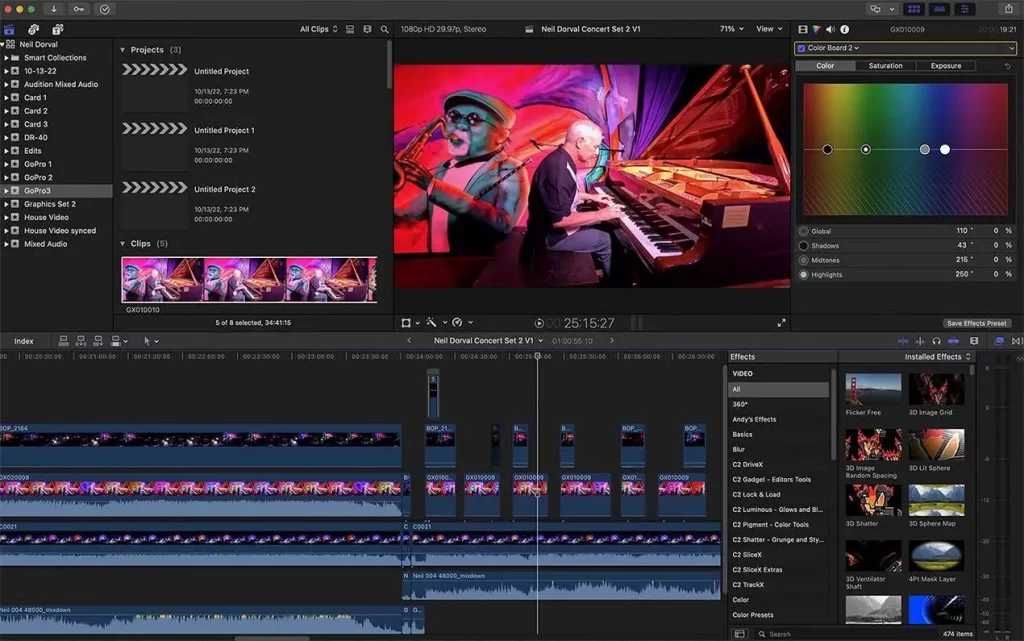Open the Color Board 2 correction dropdown
Viewport: 1024px width, 641px height.
click(833, 48)
